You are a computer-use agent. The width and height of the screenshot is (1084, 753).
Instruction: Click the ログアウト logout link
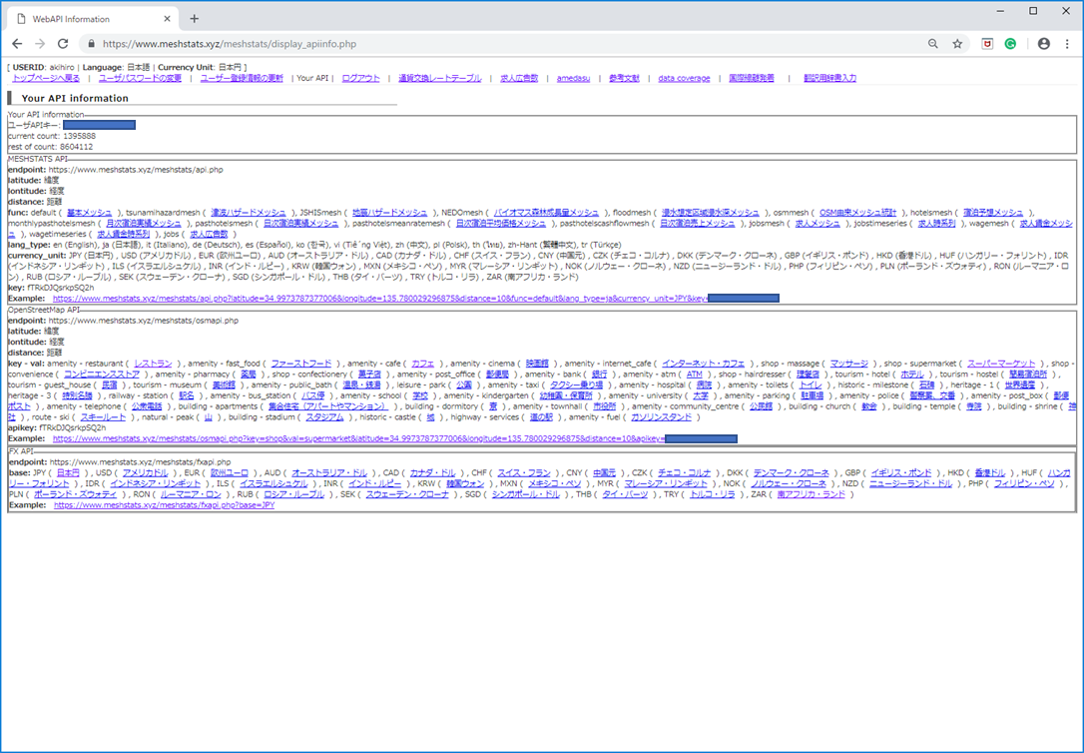coord(360,78)
